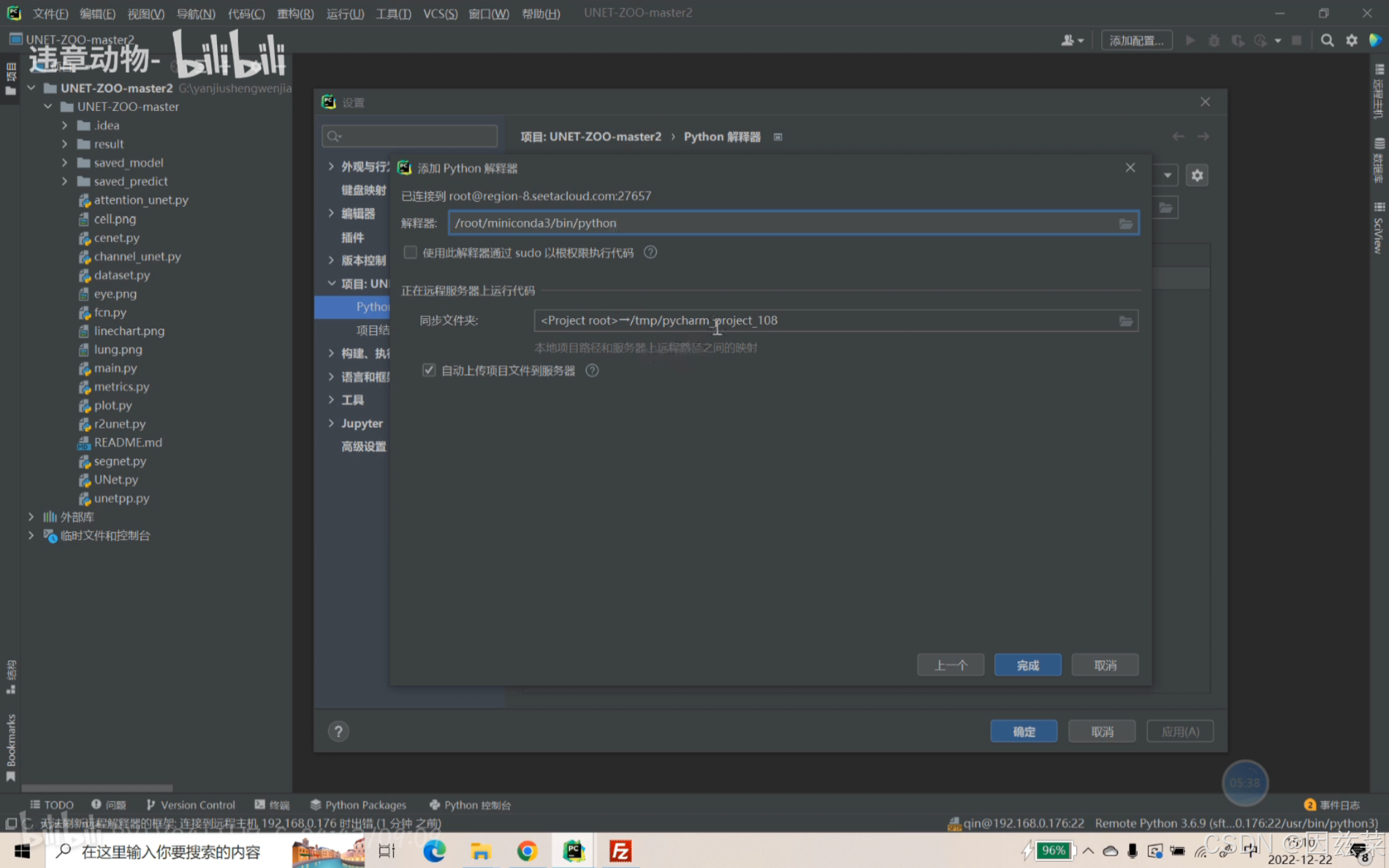Open the VCS(S) menu
1389x868 pixels.
pyautogui.click(x=440, y=14)
